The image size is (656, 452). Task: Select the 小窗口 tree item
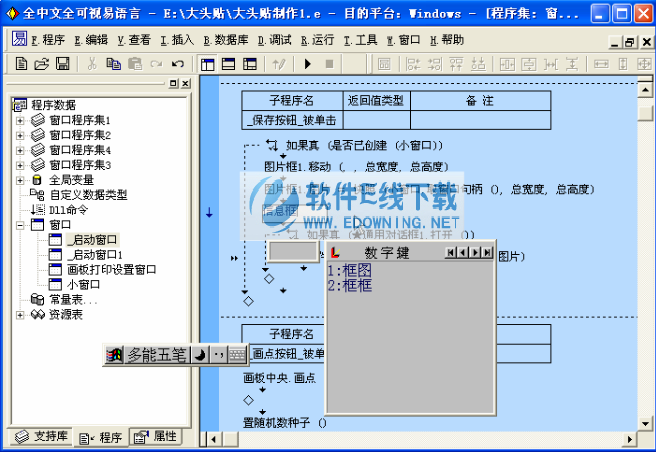click(86, 284)
